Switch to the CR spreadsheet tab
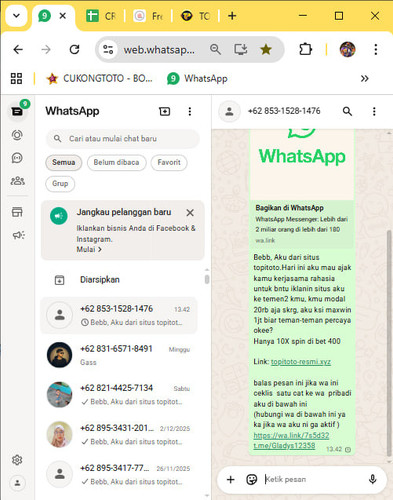This screenshot has width=393, height=500. click(101, 16)
